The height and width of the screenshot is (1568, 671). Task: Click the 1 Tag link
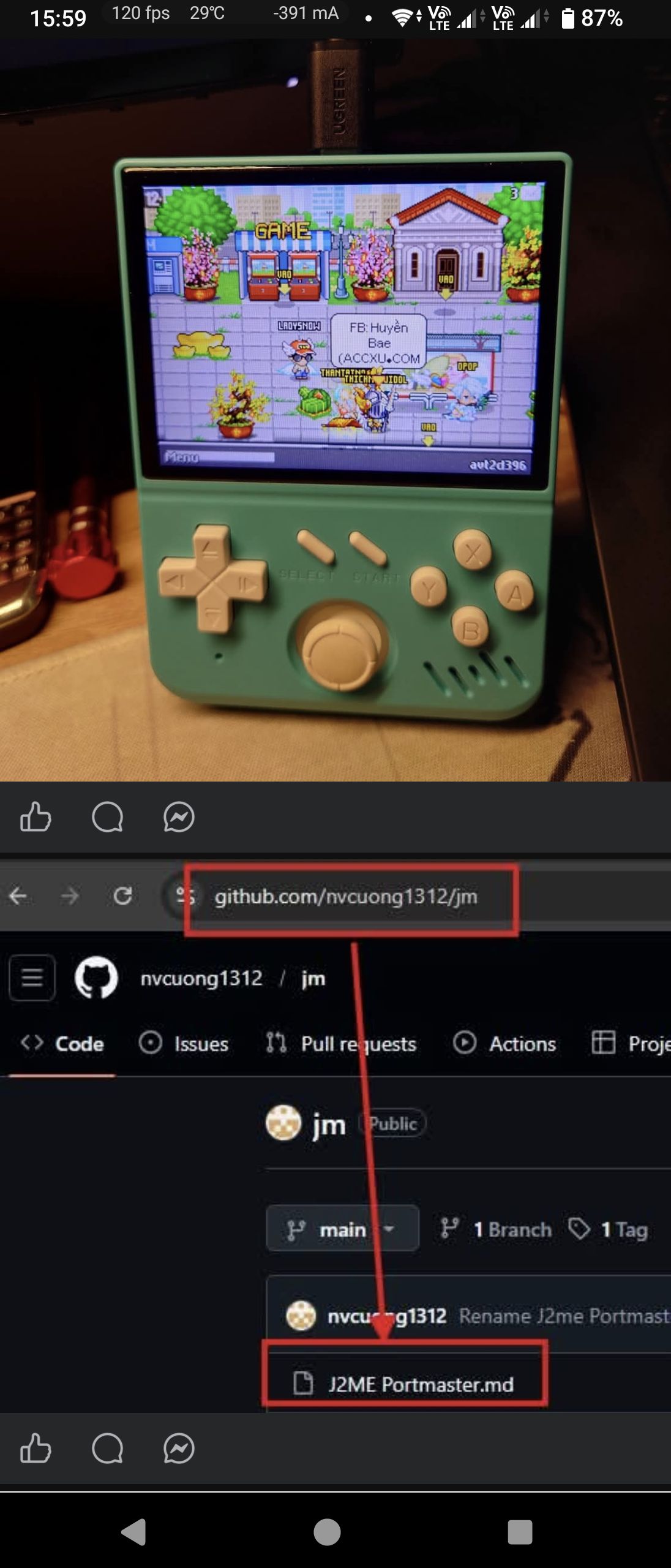click(608, 1229)
